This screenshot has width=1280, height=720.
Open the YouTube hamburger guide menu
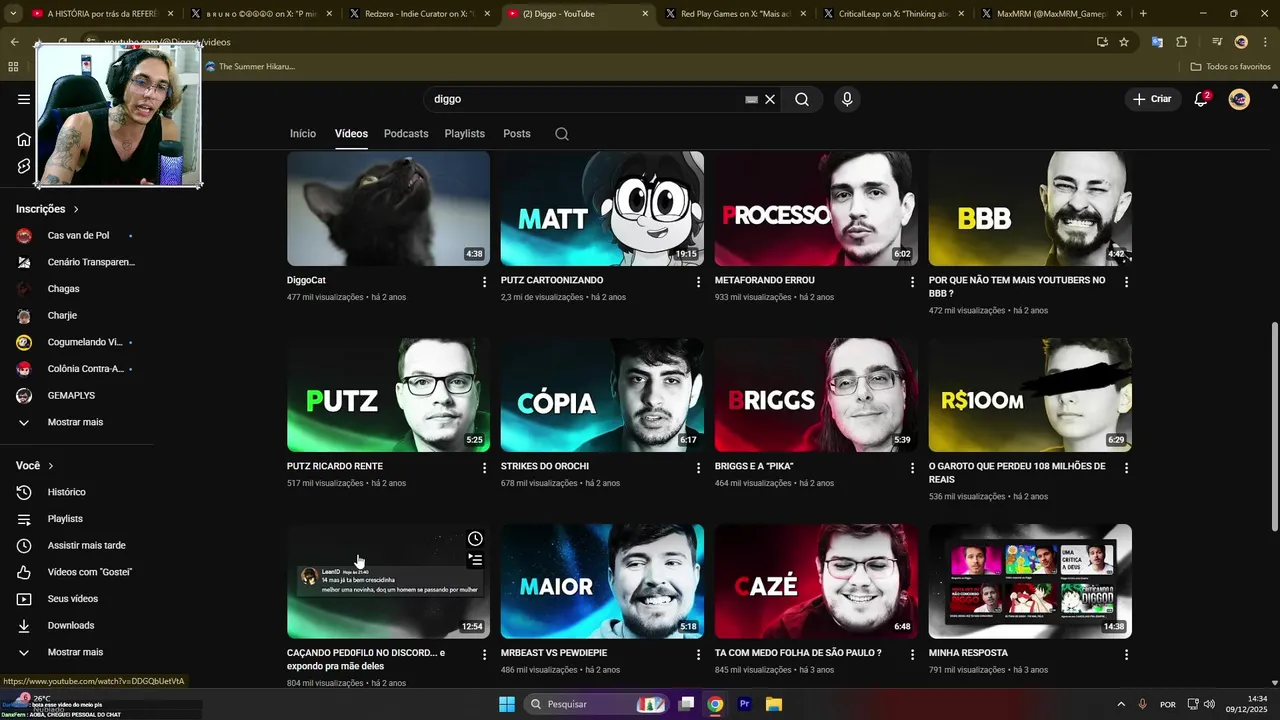point(24,99)
